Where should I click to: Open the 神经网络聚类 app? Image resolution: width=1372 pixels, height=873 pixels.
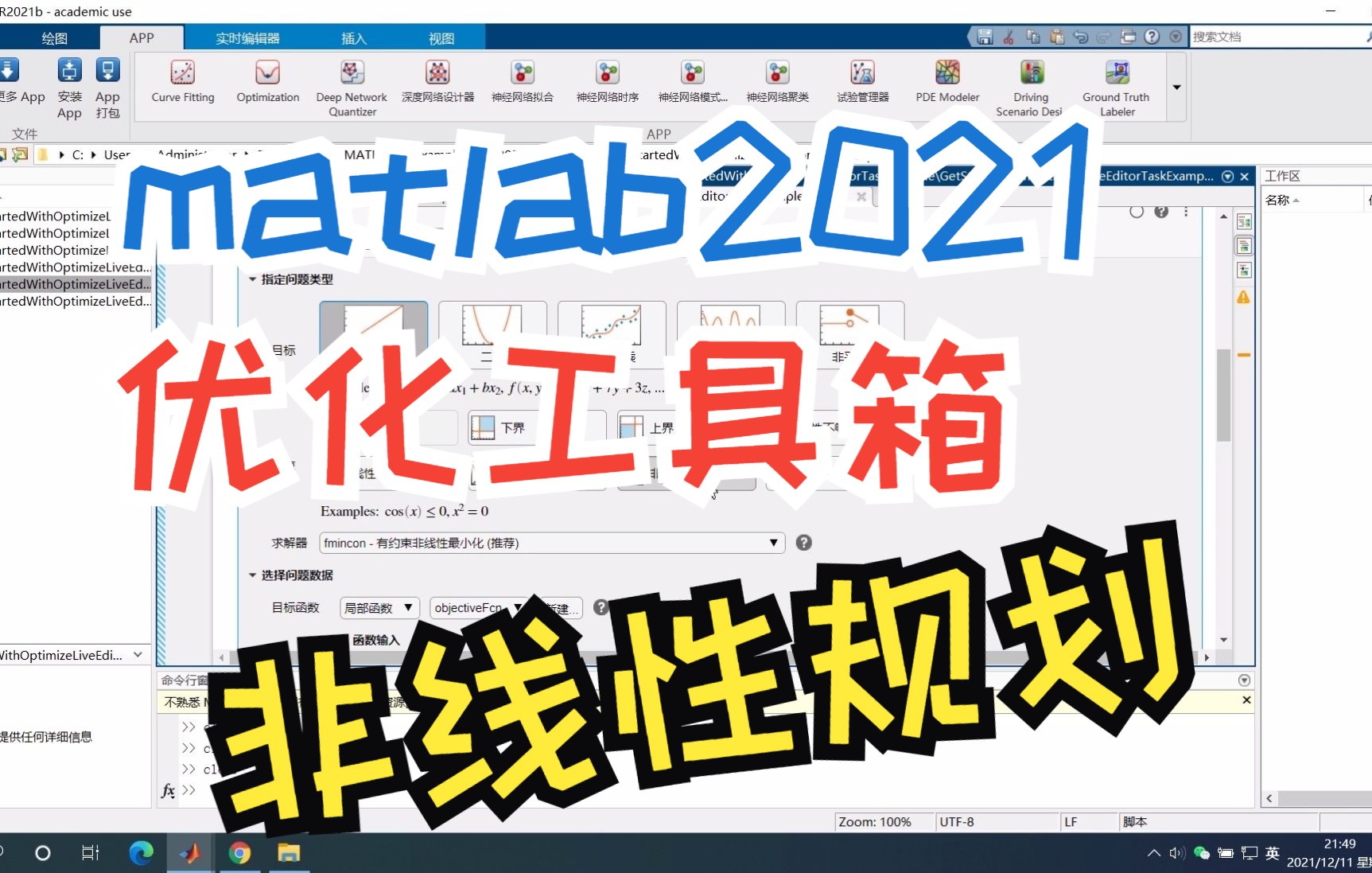coord(778,82)
